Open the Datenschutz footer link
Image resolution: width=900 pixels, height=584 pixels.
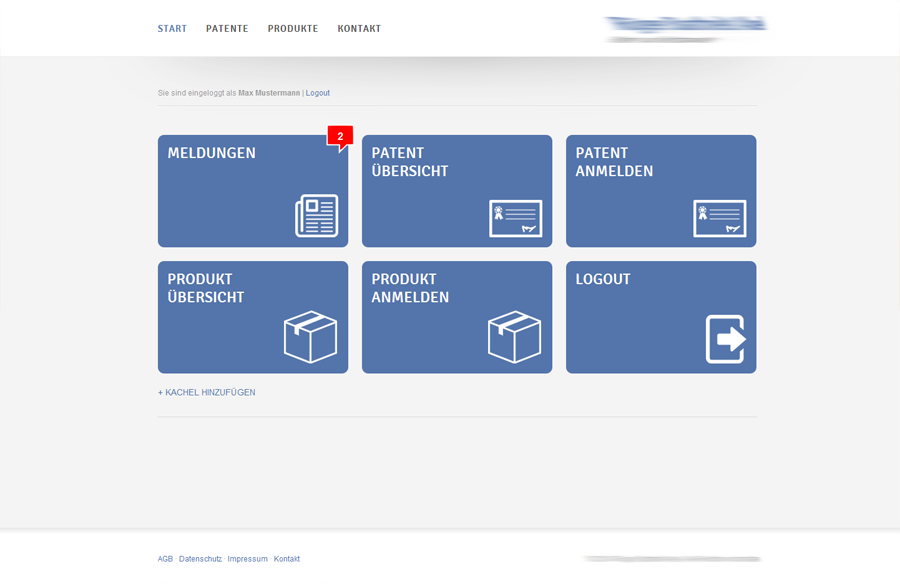[200, 559]
